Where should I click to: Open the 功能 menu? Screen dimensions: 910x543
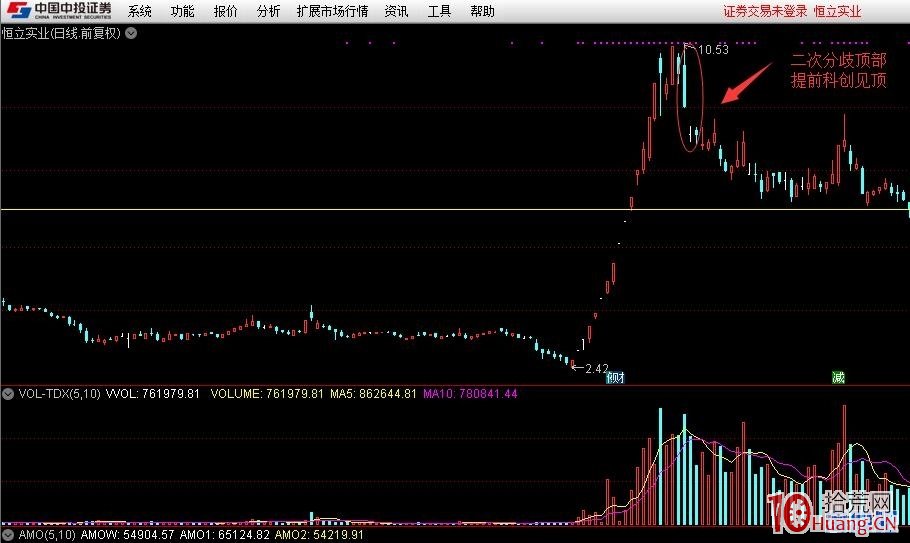(182, 11)
